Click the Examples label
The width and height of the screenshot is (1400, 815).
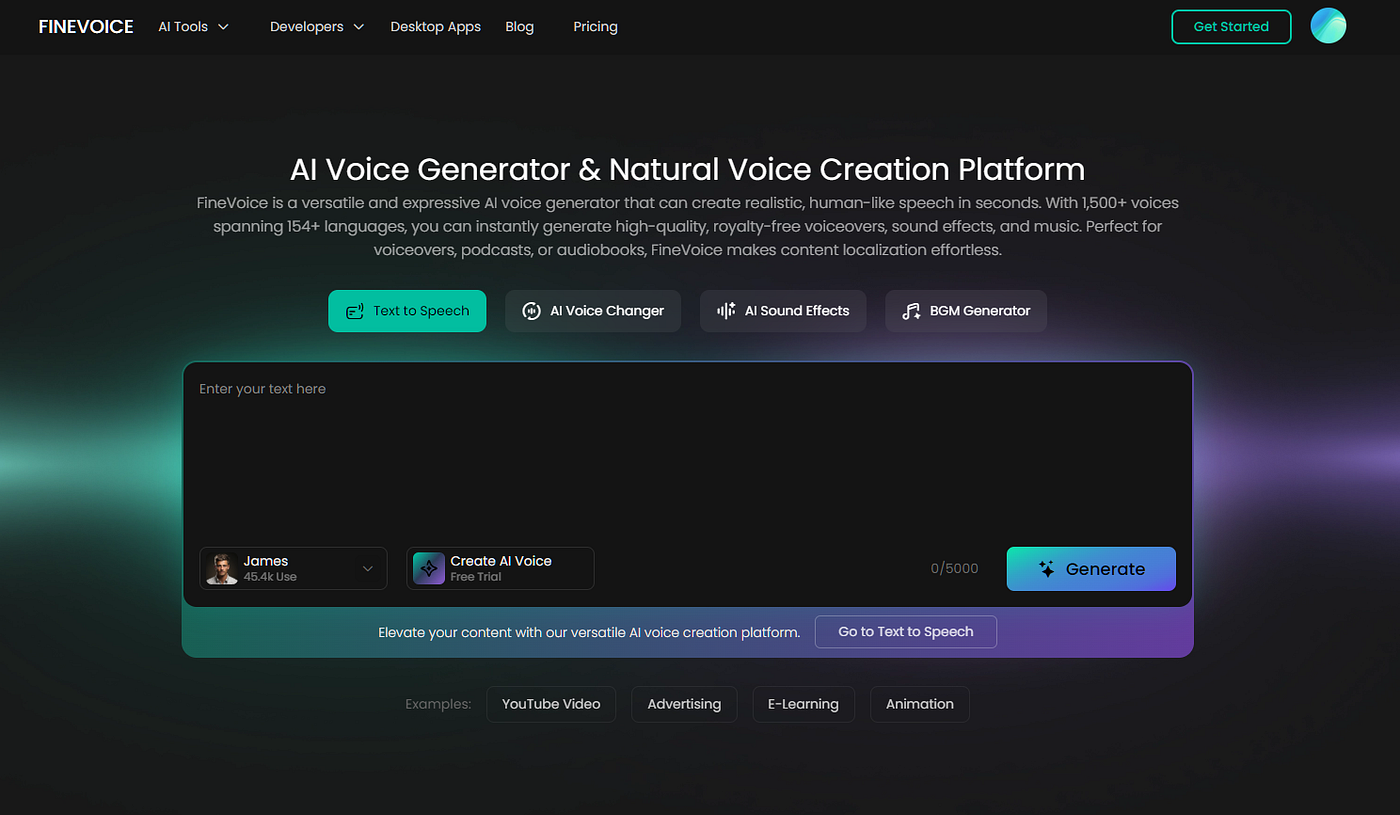pyautogui.click(x=438, y=704)
